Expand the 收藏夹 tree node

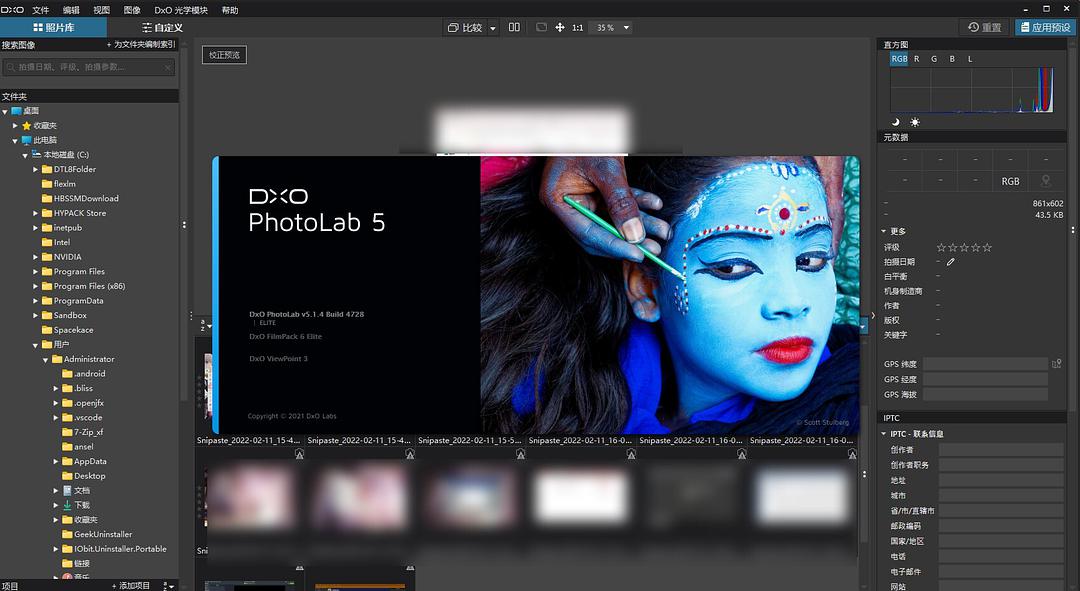(15, 125)
